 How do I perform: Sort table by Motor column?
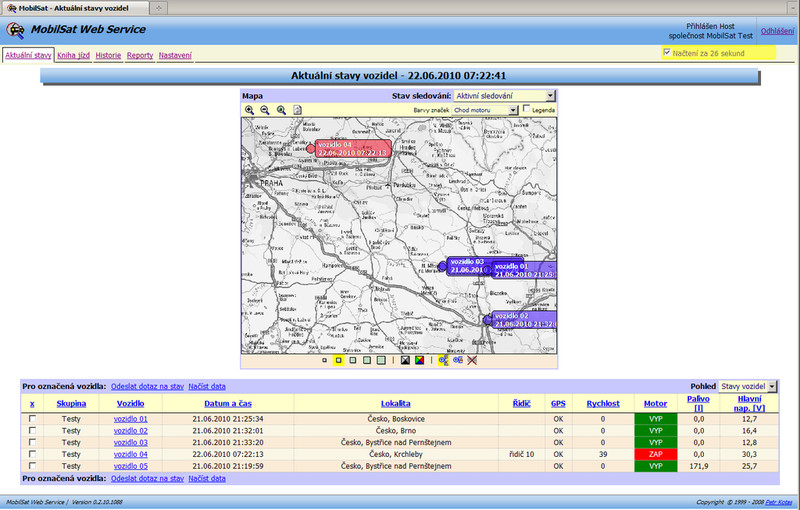pyautogui.click(x=656, y=403)
